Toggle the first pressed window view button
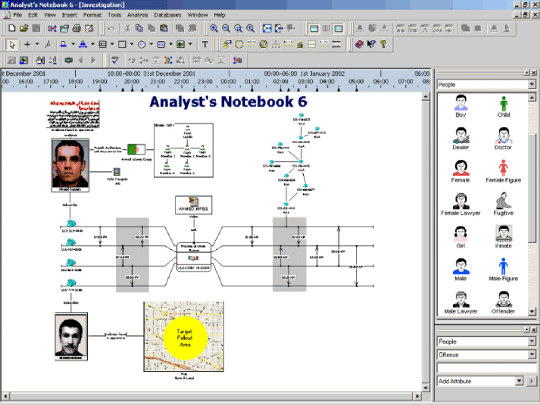540x405 pixels. (314, 28)
